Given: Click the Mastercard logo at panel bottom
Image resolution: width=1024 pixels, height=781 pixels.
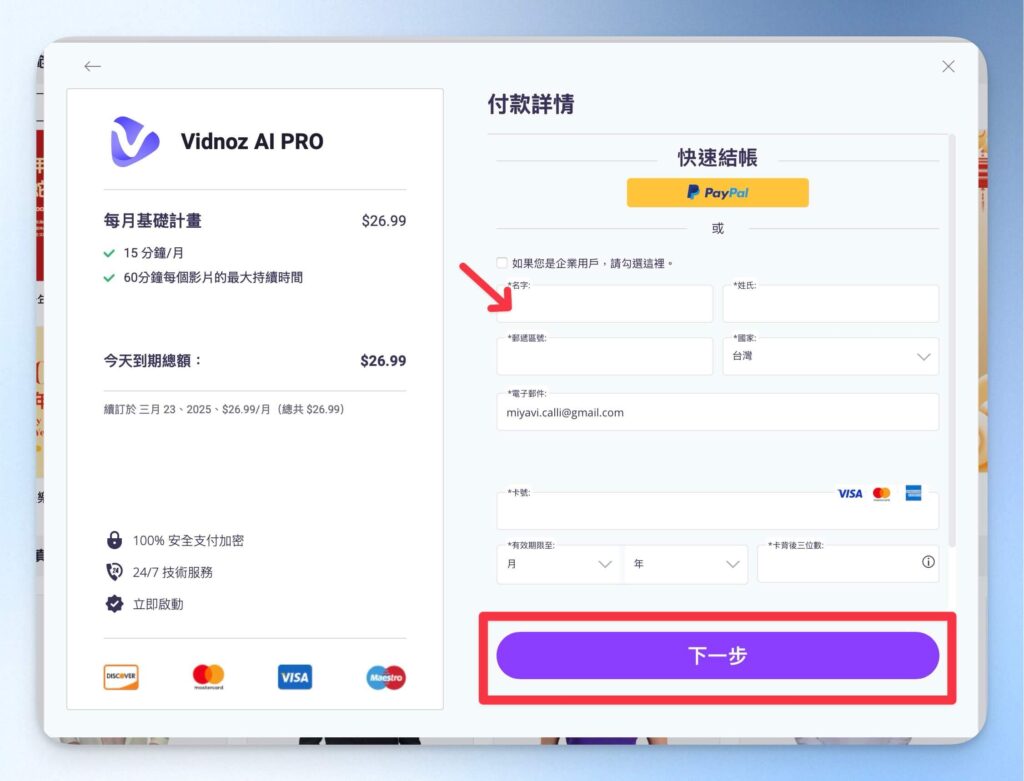Looking at the screenshot, I should coord(208,677).
